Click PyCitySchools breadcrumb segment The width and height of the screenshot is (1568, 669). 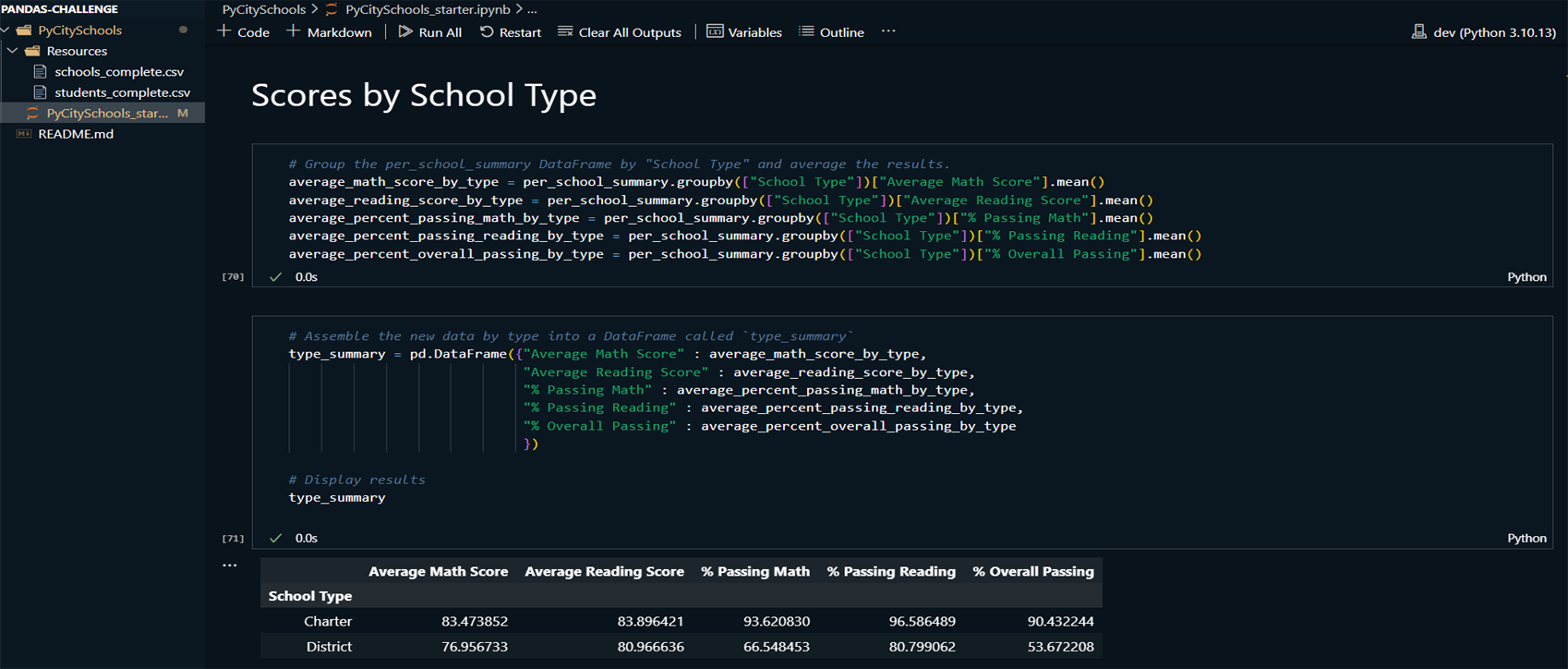[x=263, y=9]
